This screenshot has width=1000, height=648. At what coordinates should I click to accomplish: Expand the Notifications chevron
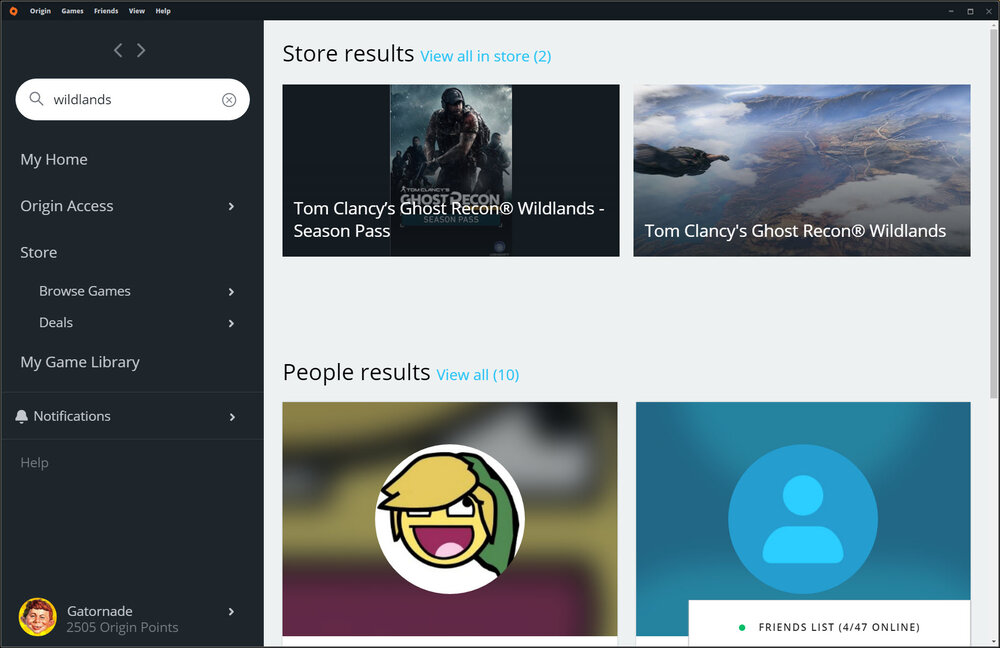click(232, 417)
